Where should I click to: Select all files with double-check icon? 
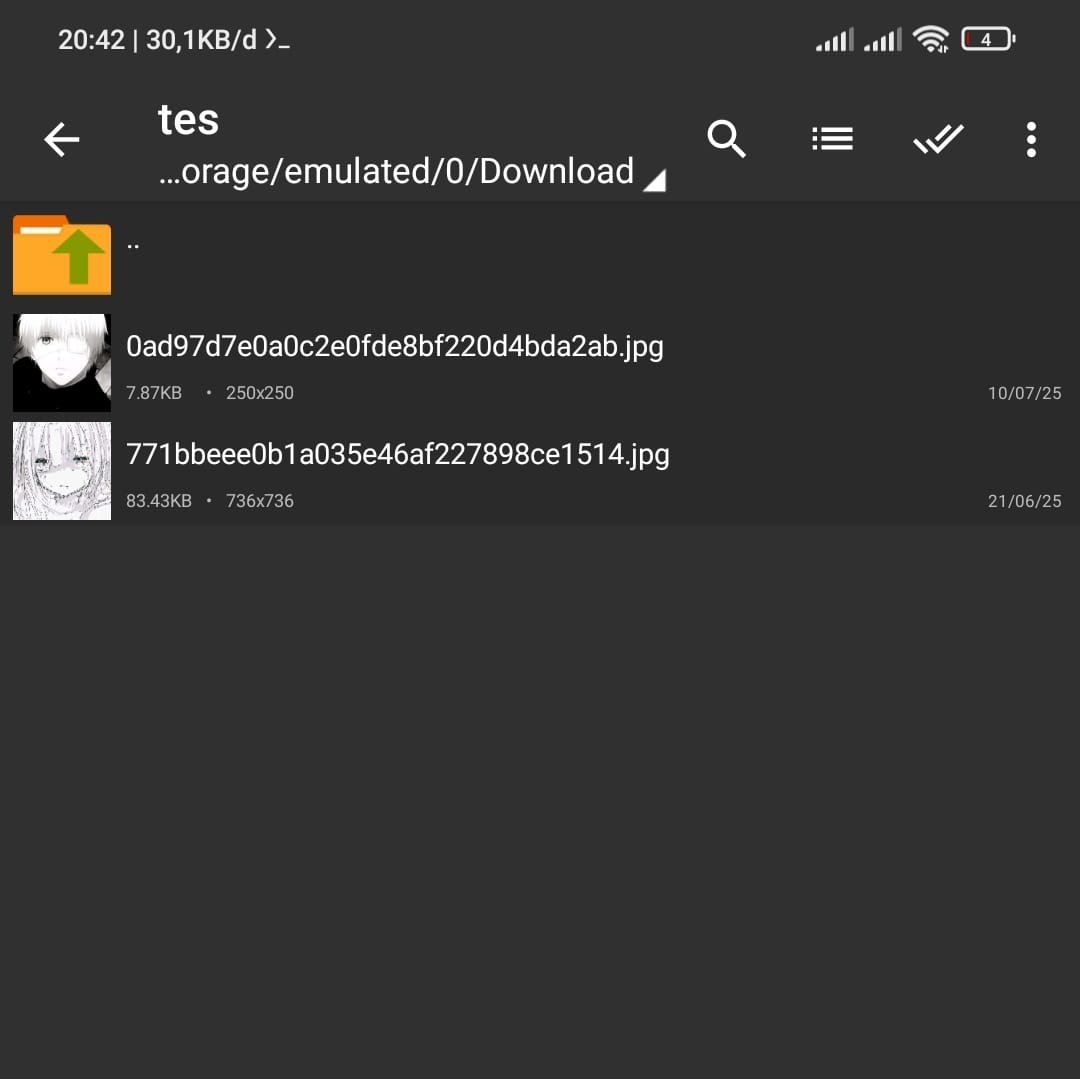pyautogui.click(x=938, y=139)
